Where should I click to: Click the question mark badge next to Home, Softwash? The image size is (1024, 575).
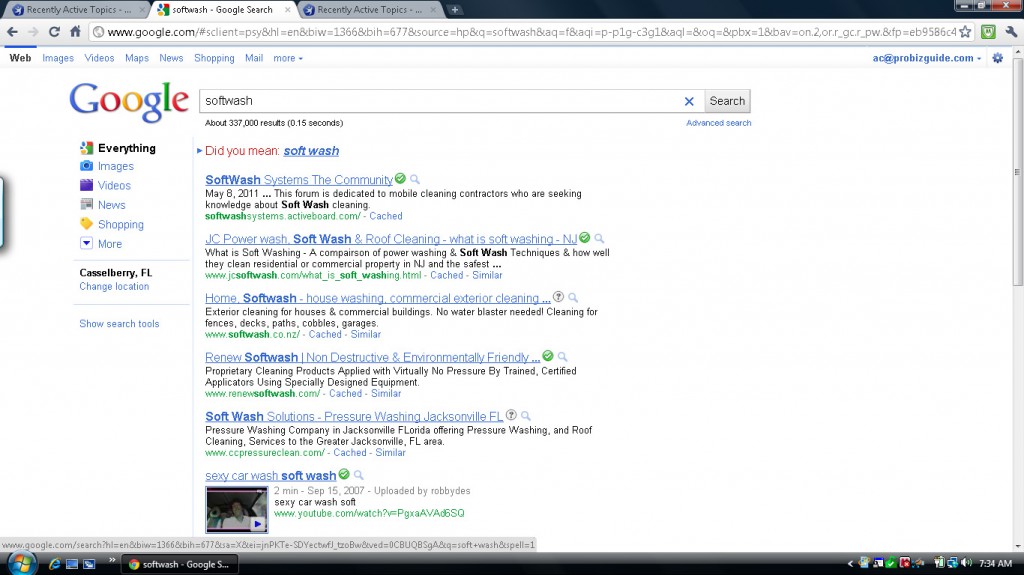click(x=558, y=297)
